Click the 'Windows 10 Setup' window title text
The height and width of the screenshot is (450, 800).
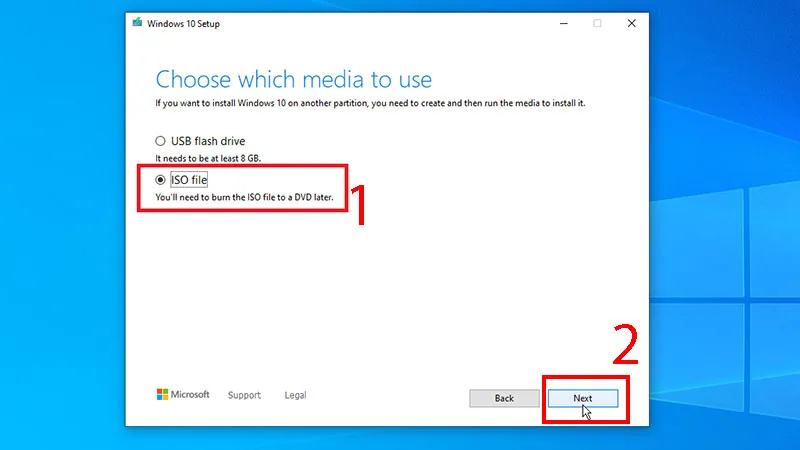click(x=183, y=23)
